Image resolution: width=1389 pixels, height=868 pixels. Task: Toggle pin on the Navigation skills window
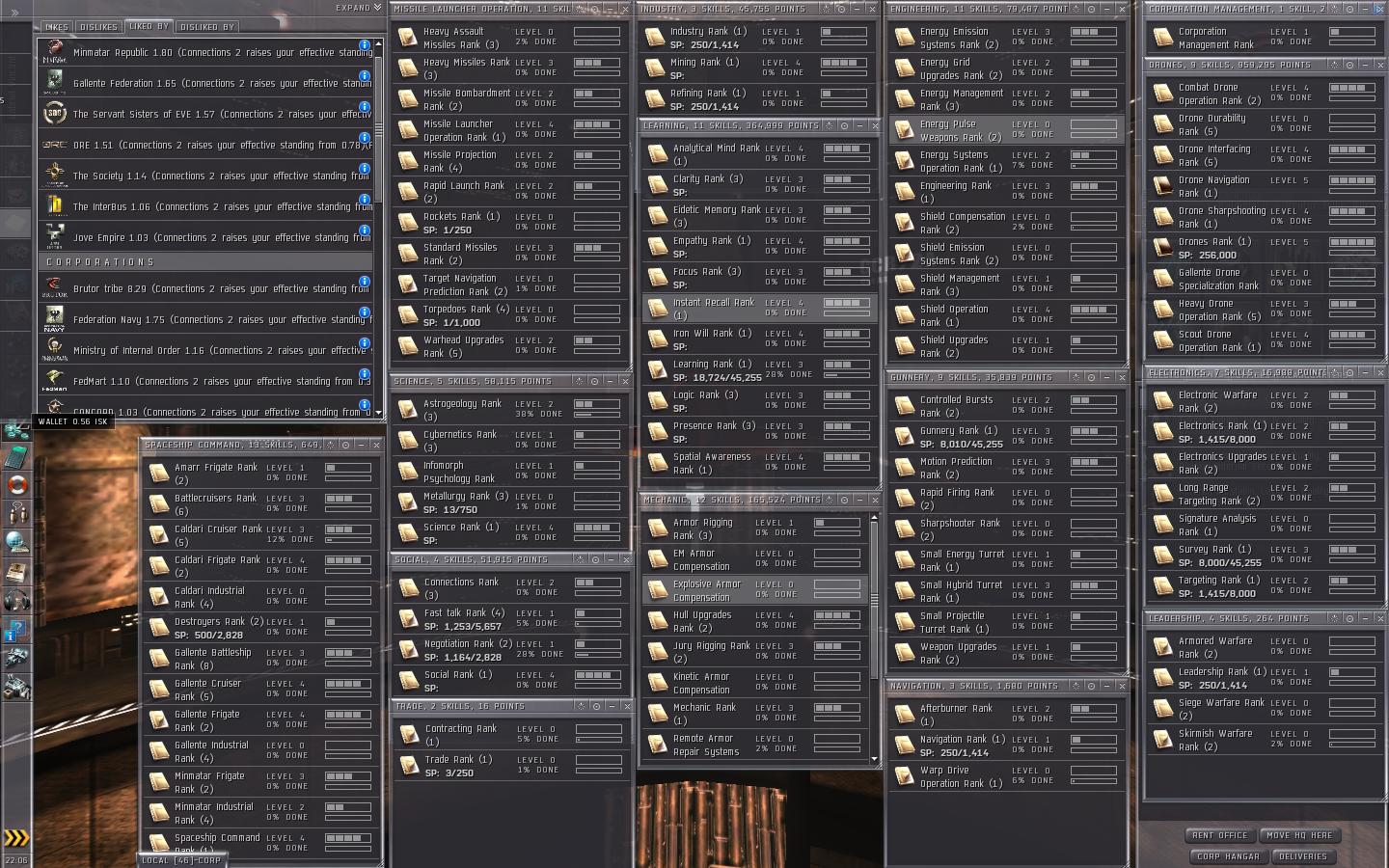(1090, 686)
